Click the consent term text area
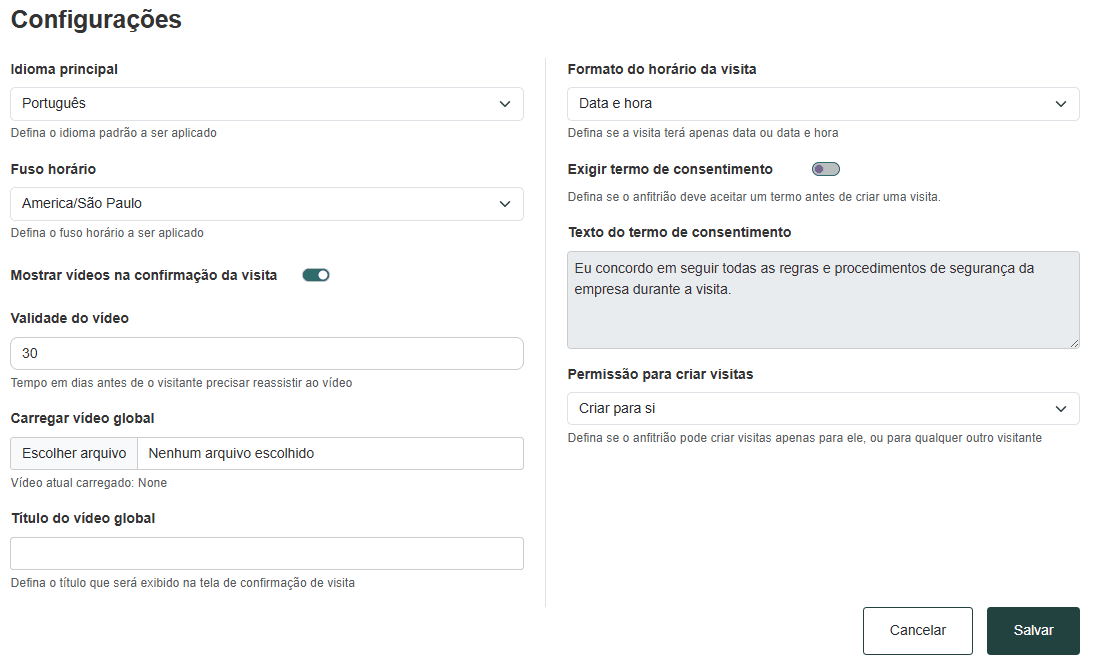This screenshot has width=1105, height=669. (x=823, y=300)
